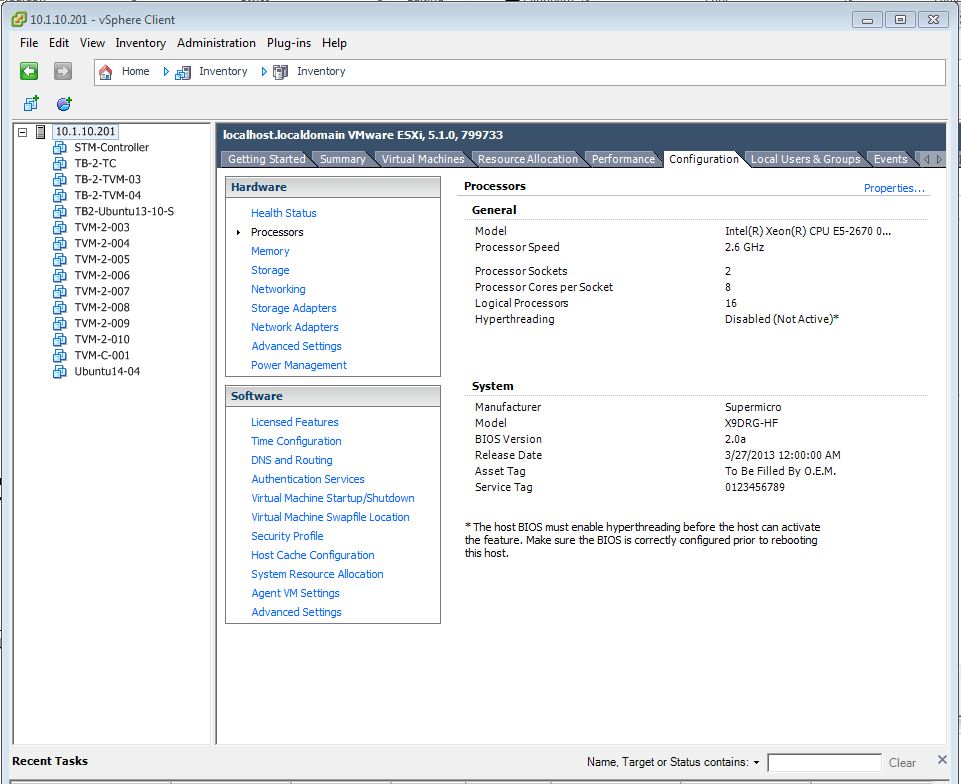The image size is (961, 784).
Task: Click the green back navigation arrow
Action: pos(29,71)
